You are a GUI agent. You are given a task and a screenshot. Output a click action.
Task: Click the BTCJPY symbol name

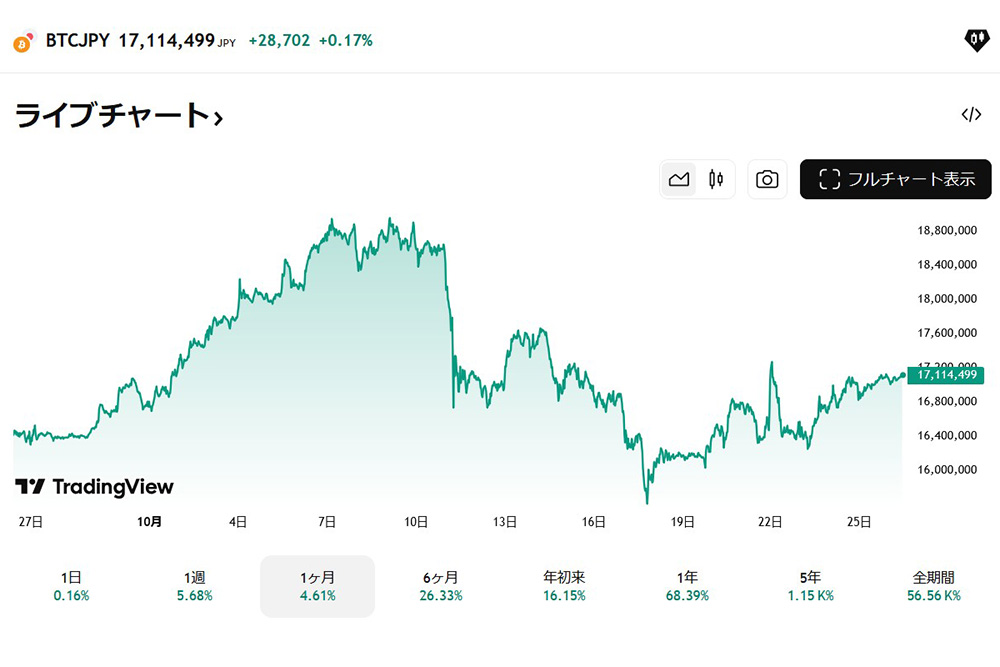(x=78, y=41)
